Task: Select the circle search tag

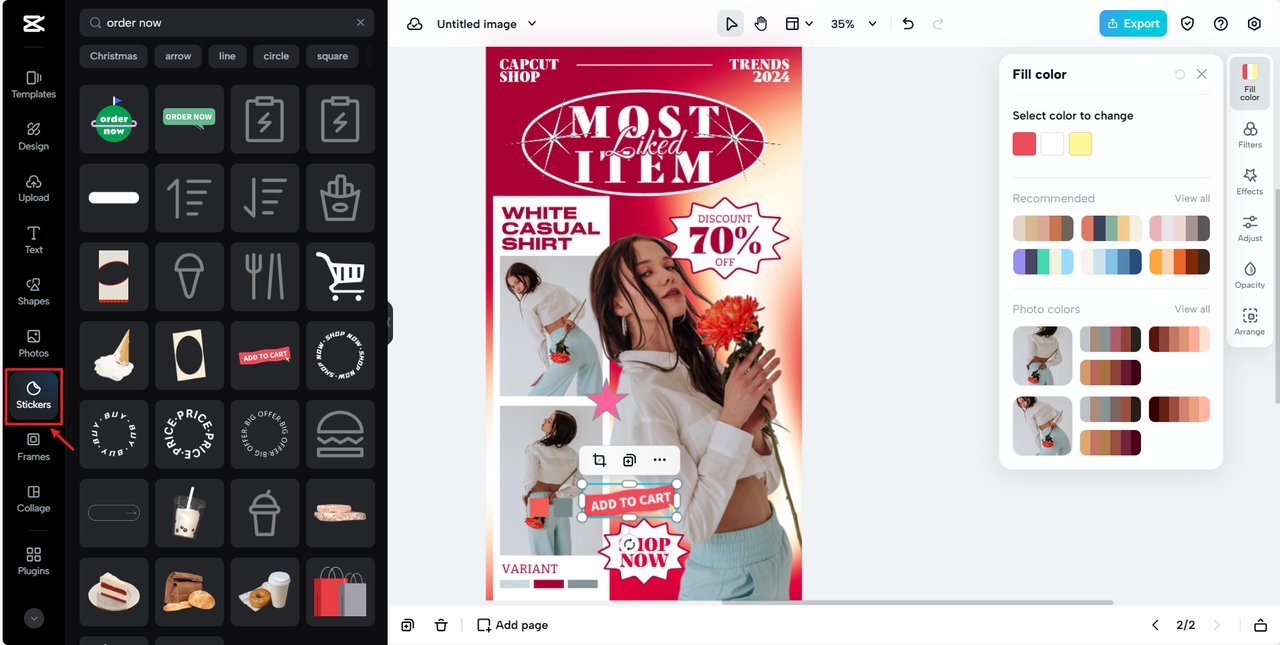Action: click(x=276, y=56)
